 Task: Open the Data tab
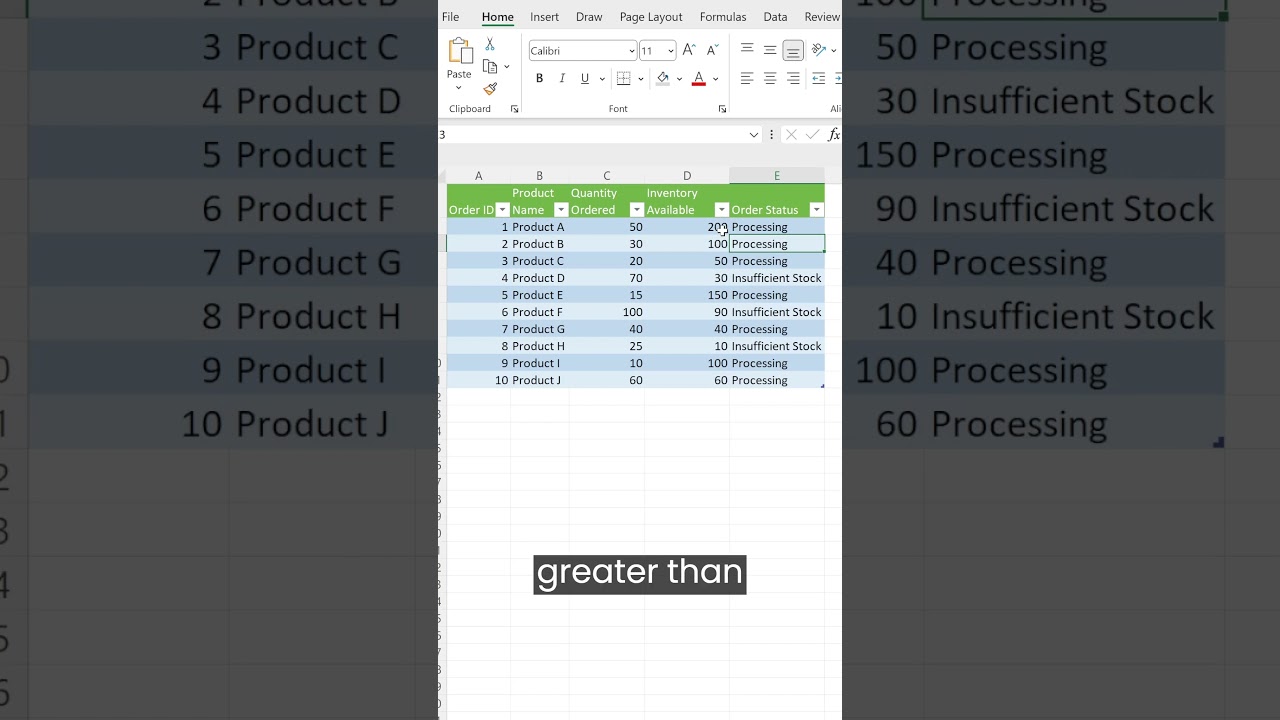(775, 17)
